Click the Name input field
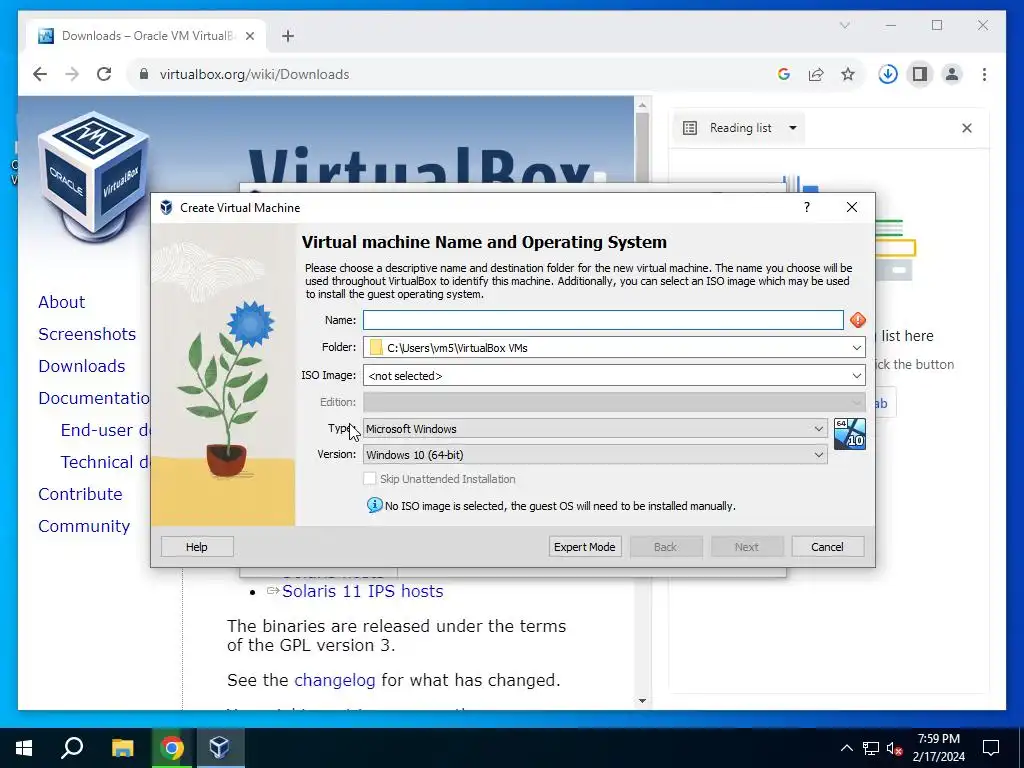This screenshot has height=768, width=1024. pos(603,320)
